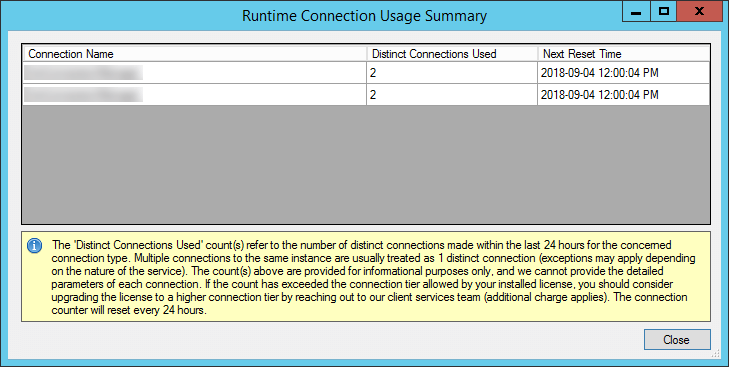
Task: Select second row's Next Reset Time cell
Action: click(623, 95)
